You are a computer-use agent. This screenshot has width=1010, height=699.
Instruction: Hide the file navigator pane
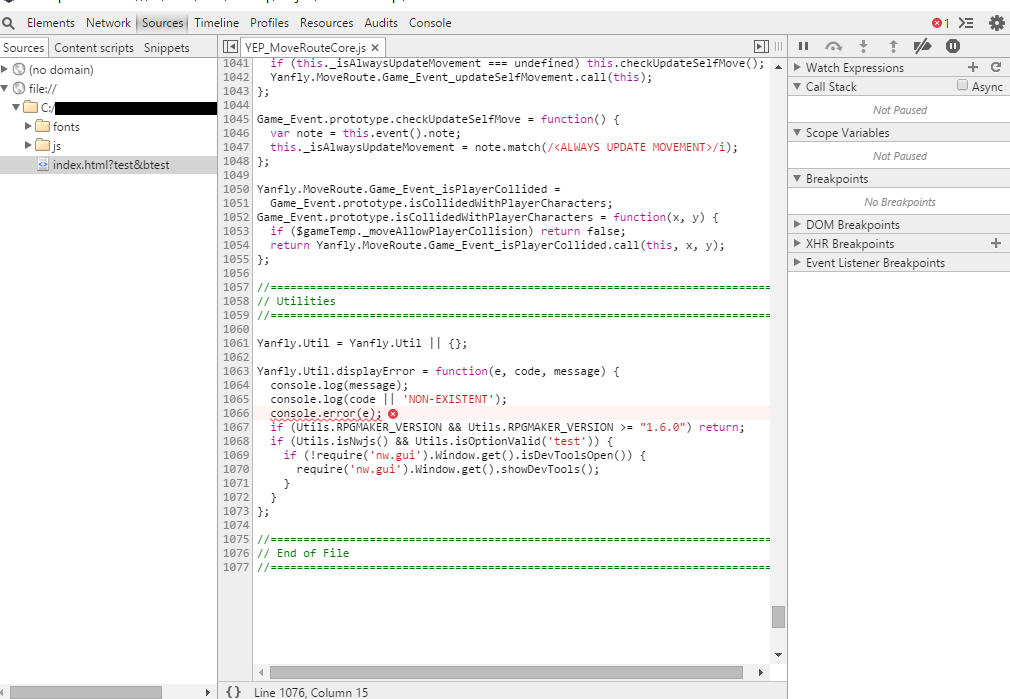point(230,46)
